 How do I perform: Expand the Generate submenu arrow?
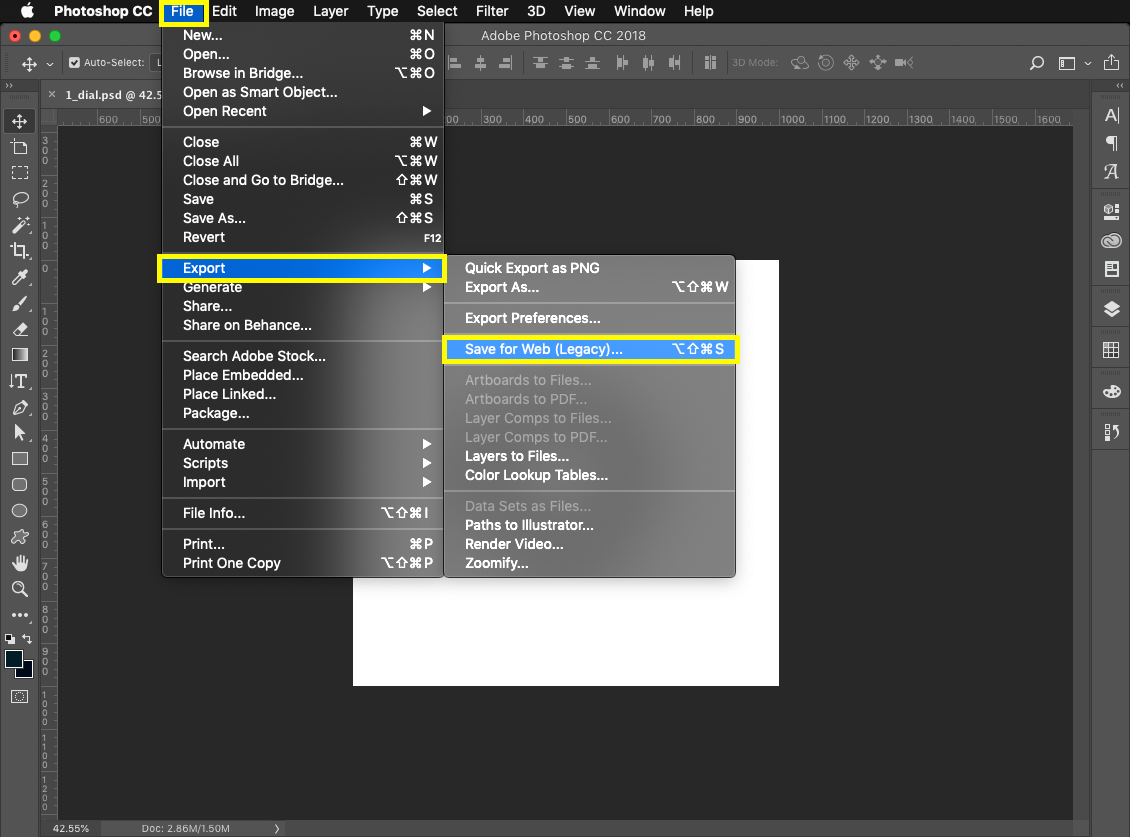coord(427,288)
